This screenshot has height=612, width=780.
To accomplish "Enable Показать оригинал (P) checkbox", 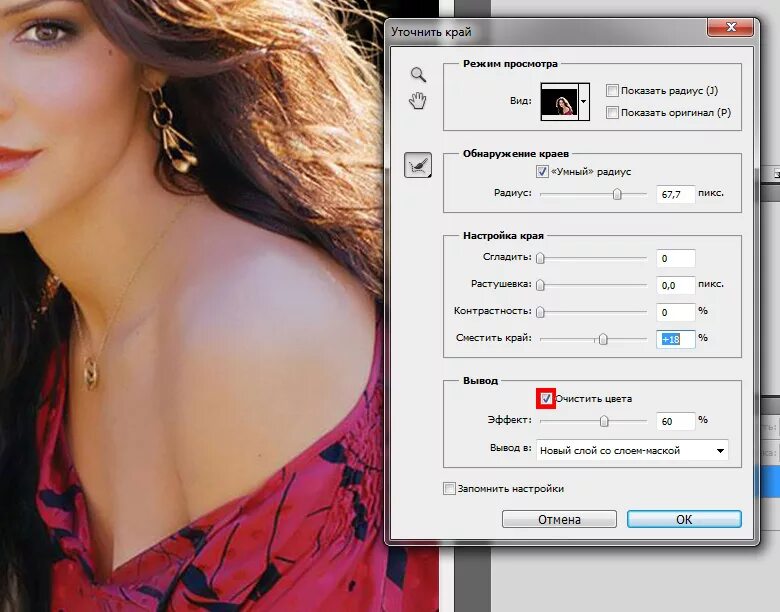I will click(612, 112).
